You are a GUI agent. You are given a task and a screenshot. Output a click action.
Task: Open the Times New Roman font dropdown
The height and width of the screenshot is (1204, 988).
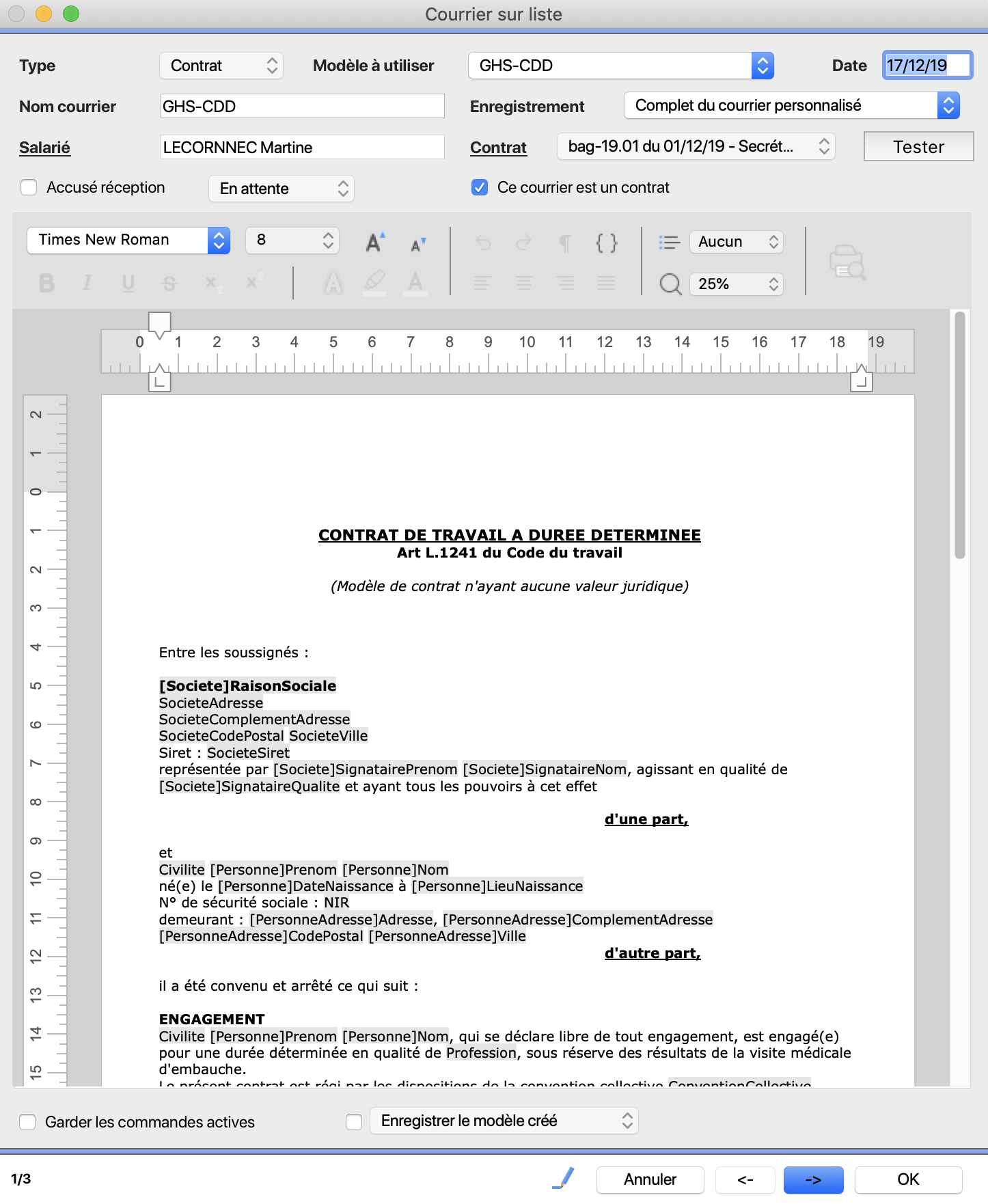pyautogui.click(x=128, y=240)
